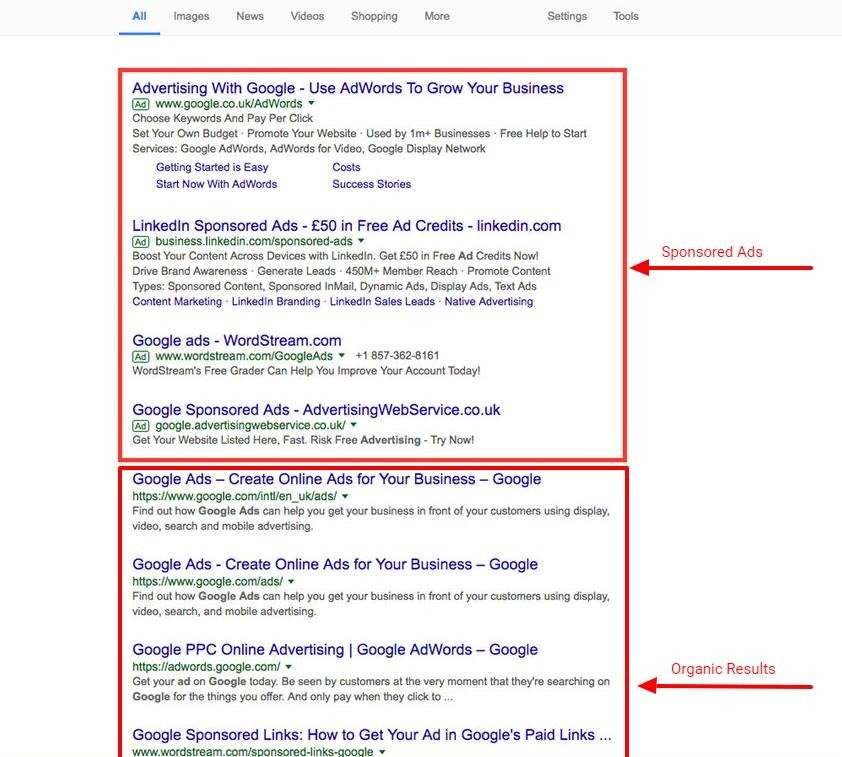Open the Costs sitelink
Image resolution: width=842 pixels, height=757 pixels.
point(346,167)
